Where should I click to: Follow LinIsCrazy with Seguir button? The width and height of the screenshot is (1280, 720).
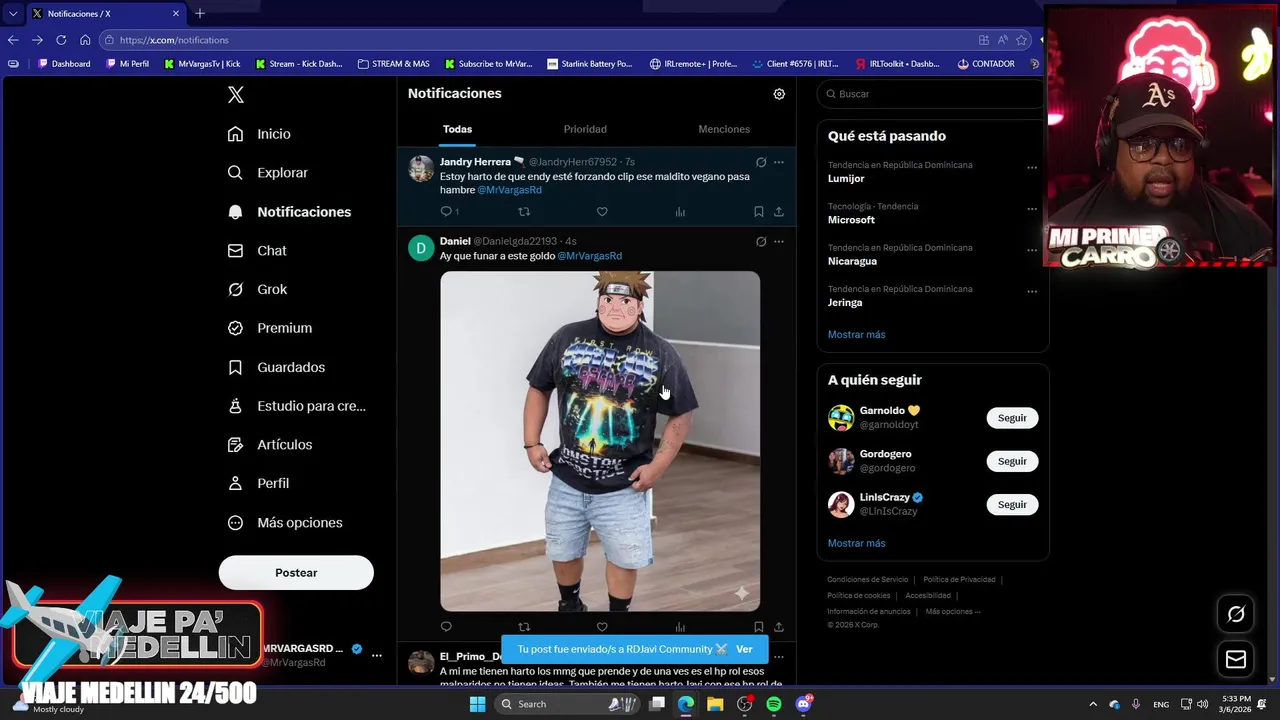click(1012, 504)
